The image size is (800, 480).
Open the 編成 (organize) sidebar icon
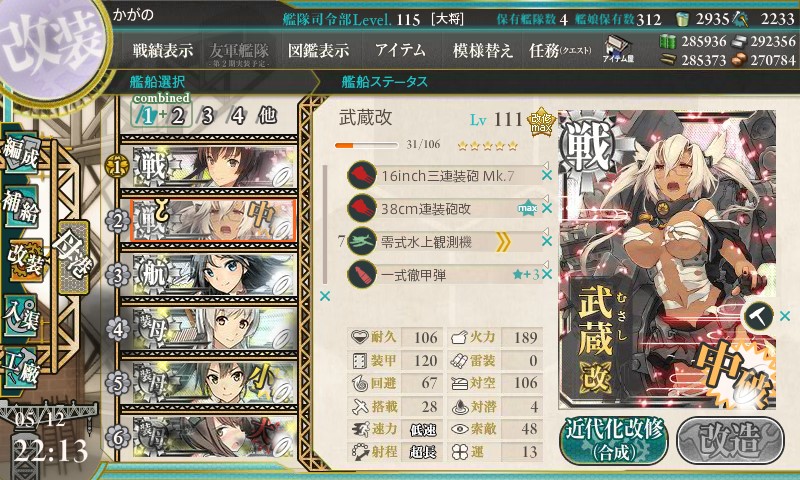pos(21,154)
